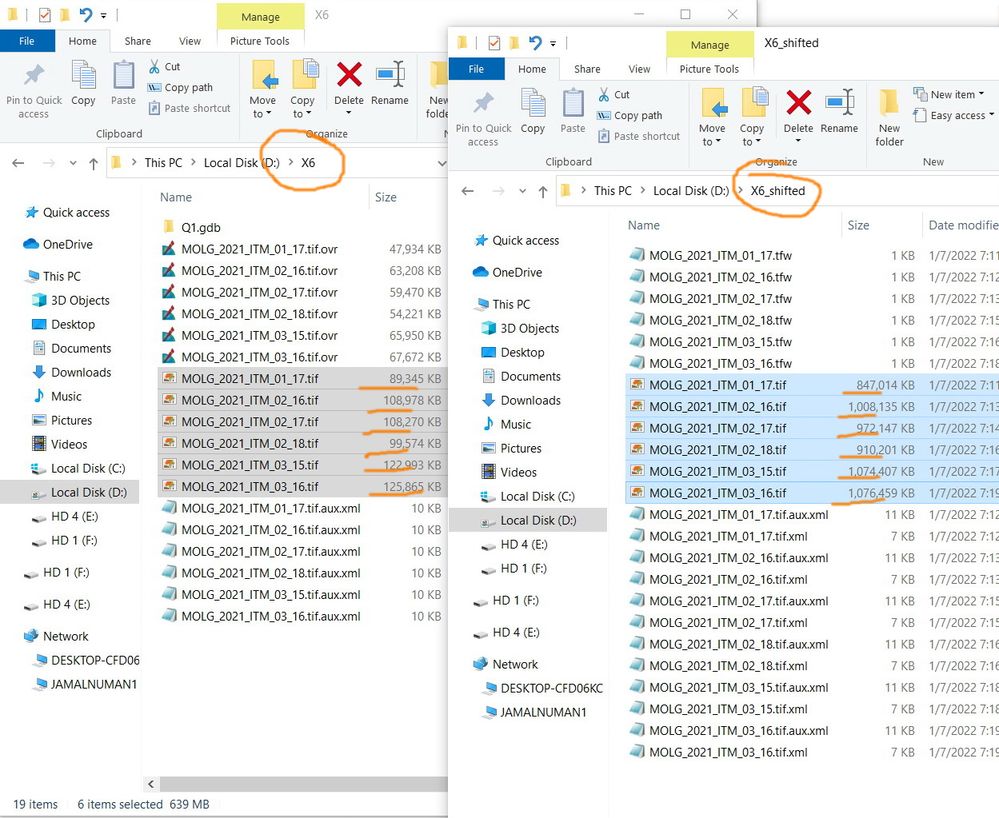Click back arrow in X6 window

point(18,163)
